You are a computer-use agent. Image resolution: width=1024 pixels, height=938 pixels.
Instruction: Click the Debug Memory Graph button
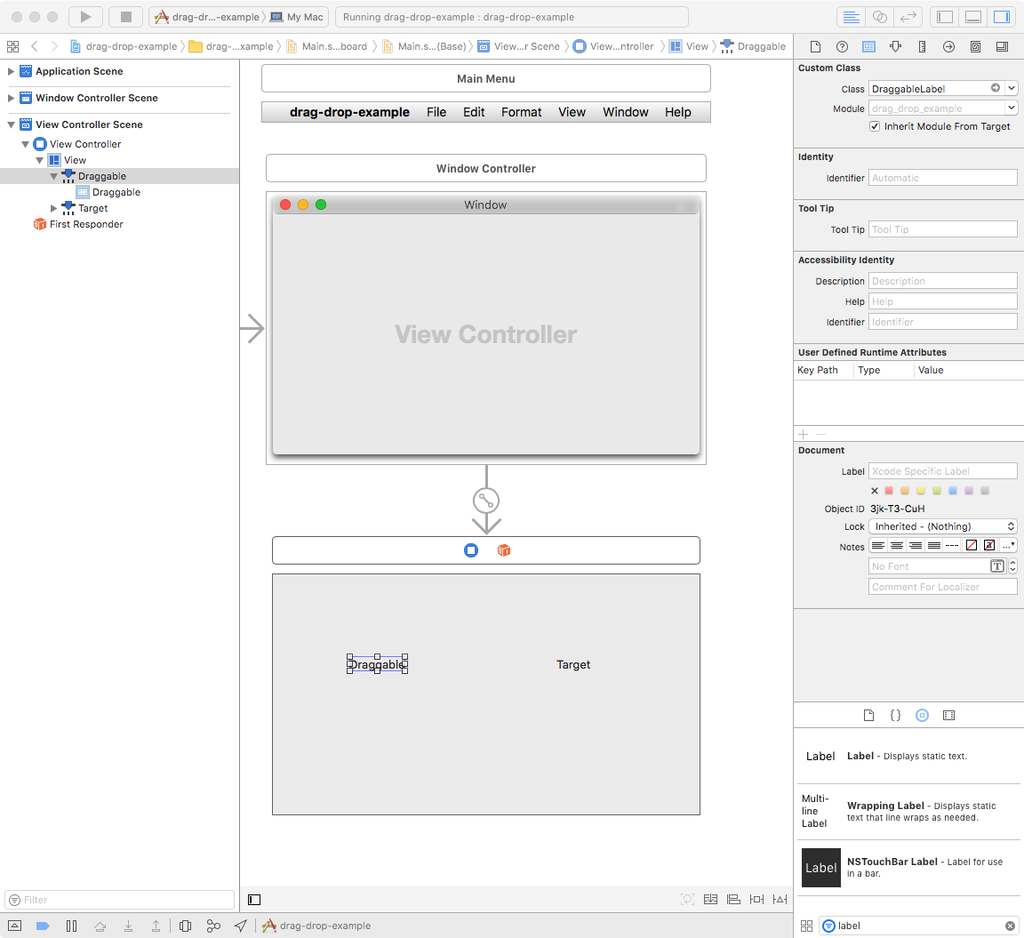[x=214, y=926]
